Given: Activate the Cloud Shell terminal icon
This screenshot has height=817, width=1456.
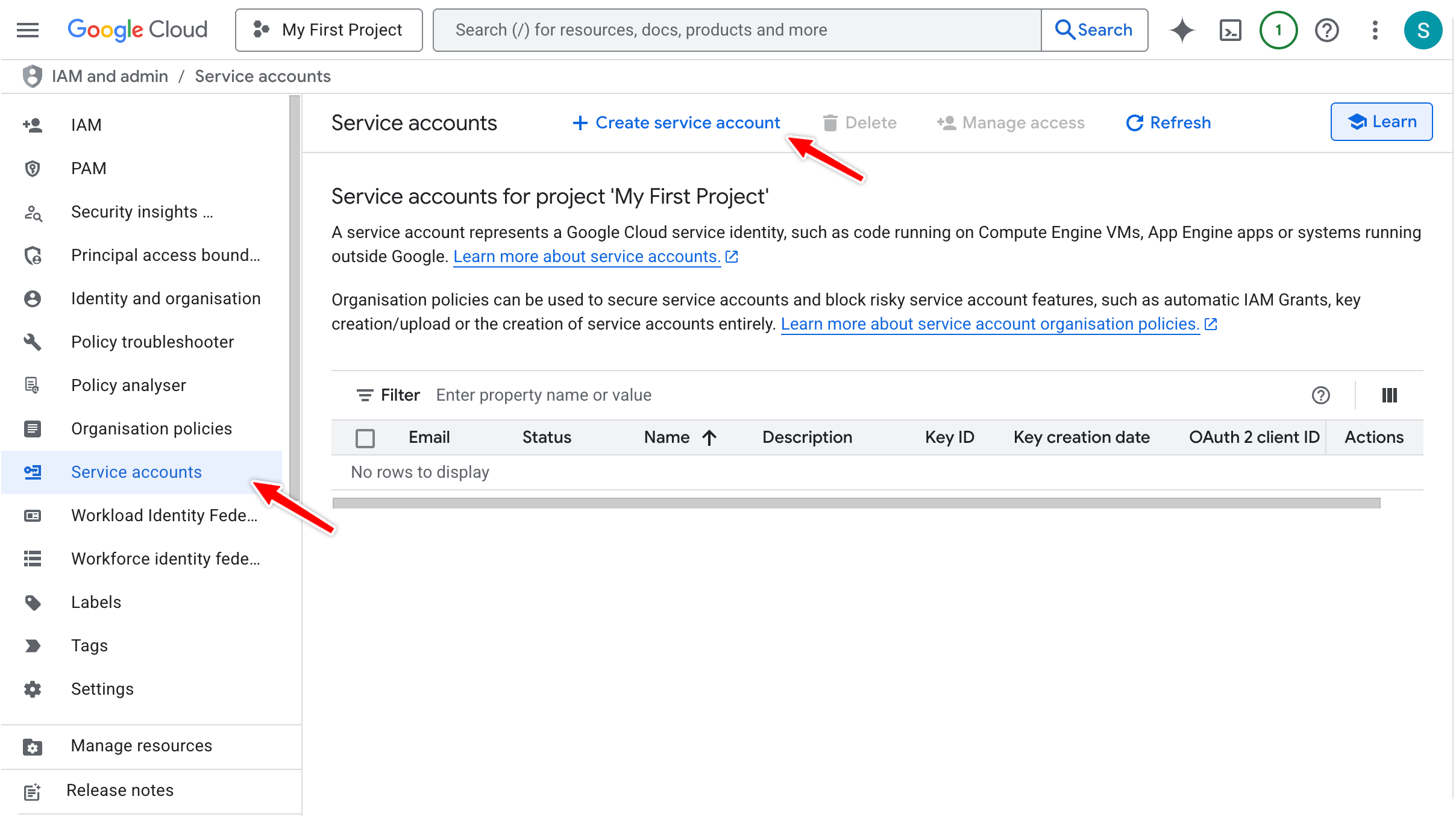Looking at the screenshot, I should click(x=1230, y=30).
